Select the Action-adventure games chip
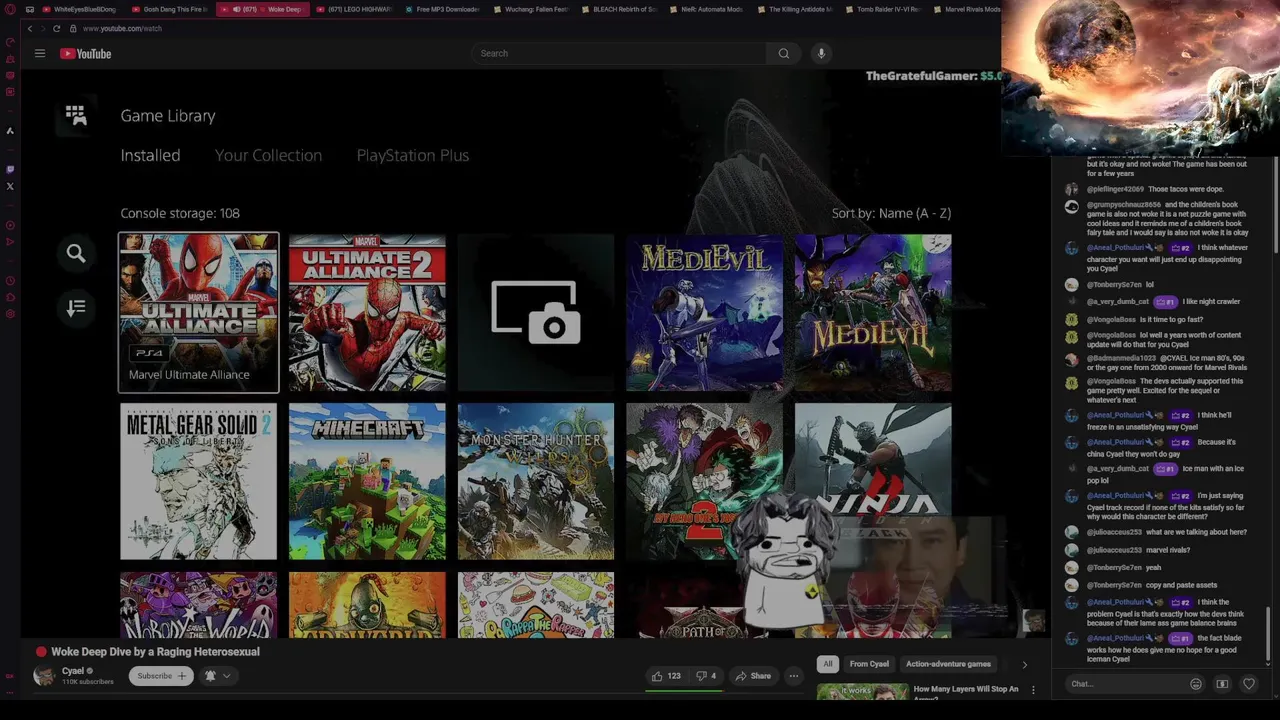This screenshot has width=1280, height=720. [x=948, y=664]
